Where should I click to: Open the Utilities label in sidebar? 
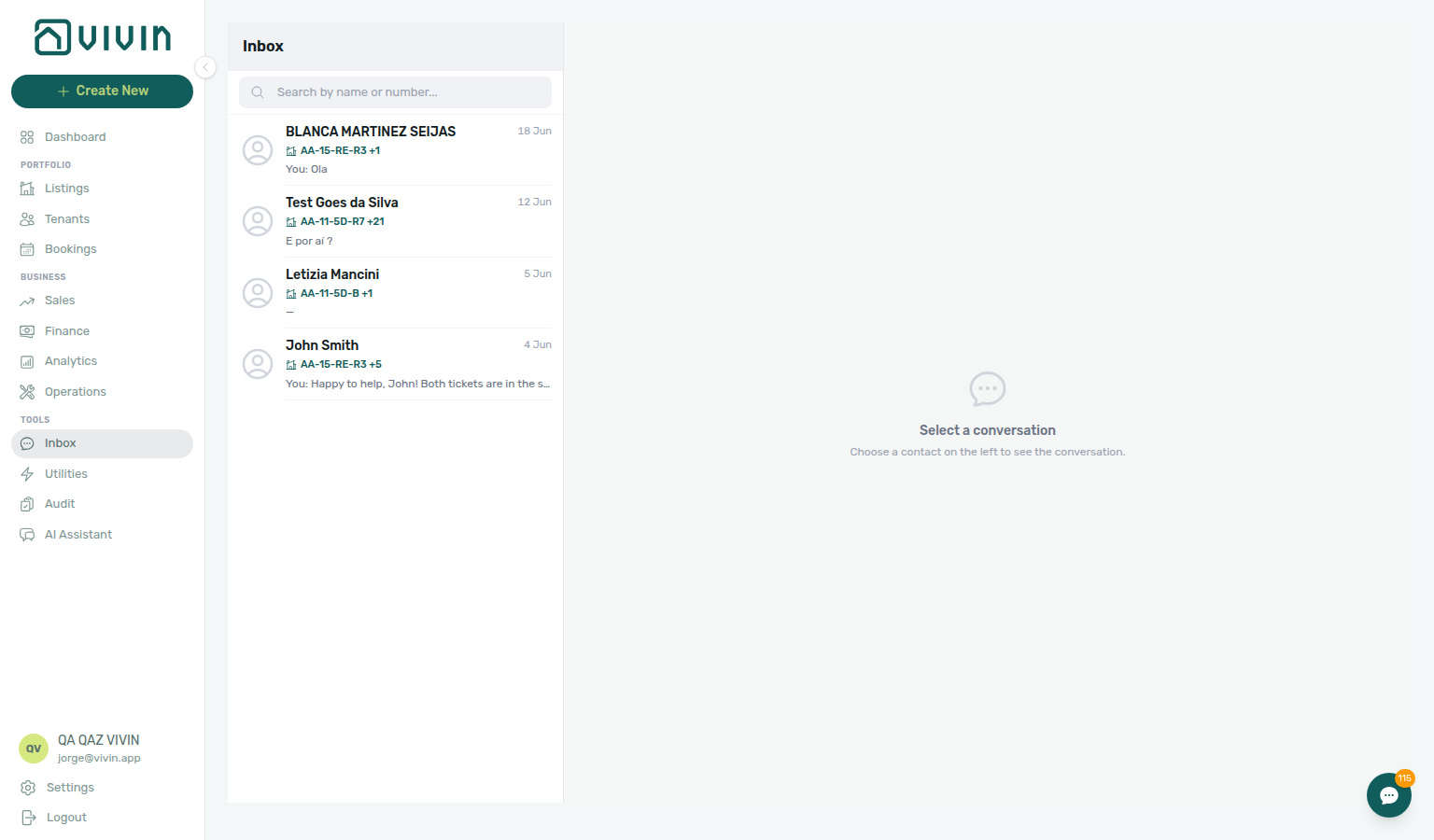tap(66, 474)
